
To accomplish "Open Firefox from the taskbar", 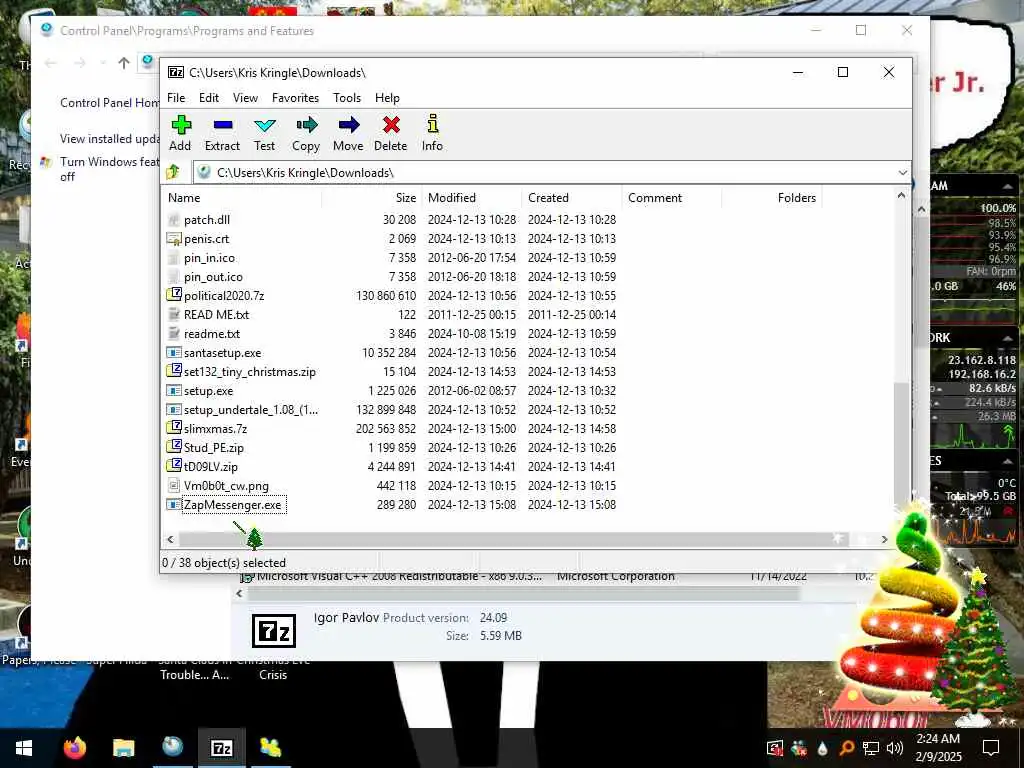I will tap(75, 748).
